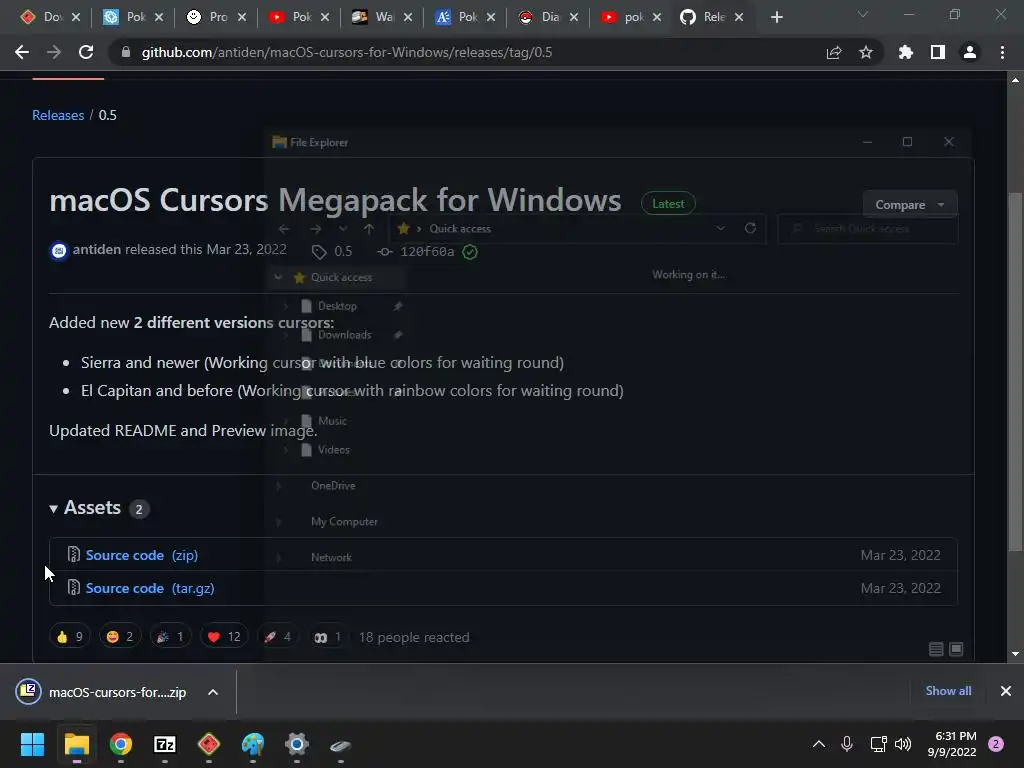Click the Search Quick access field
Image resolution: width=1024 pixels, height=768 pixels.
pos(868,229)
